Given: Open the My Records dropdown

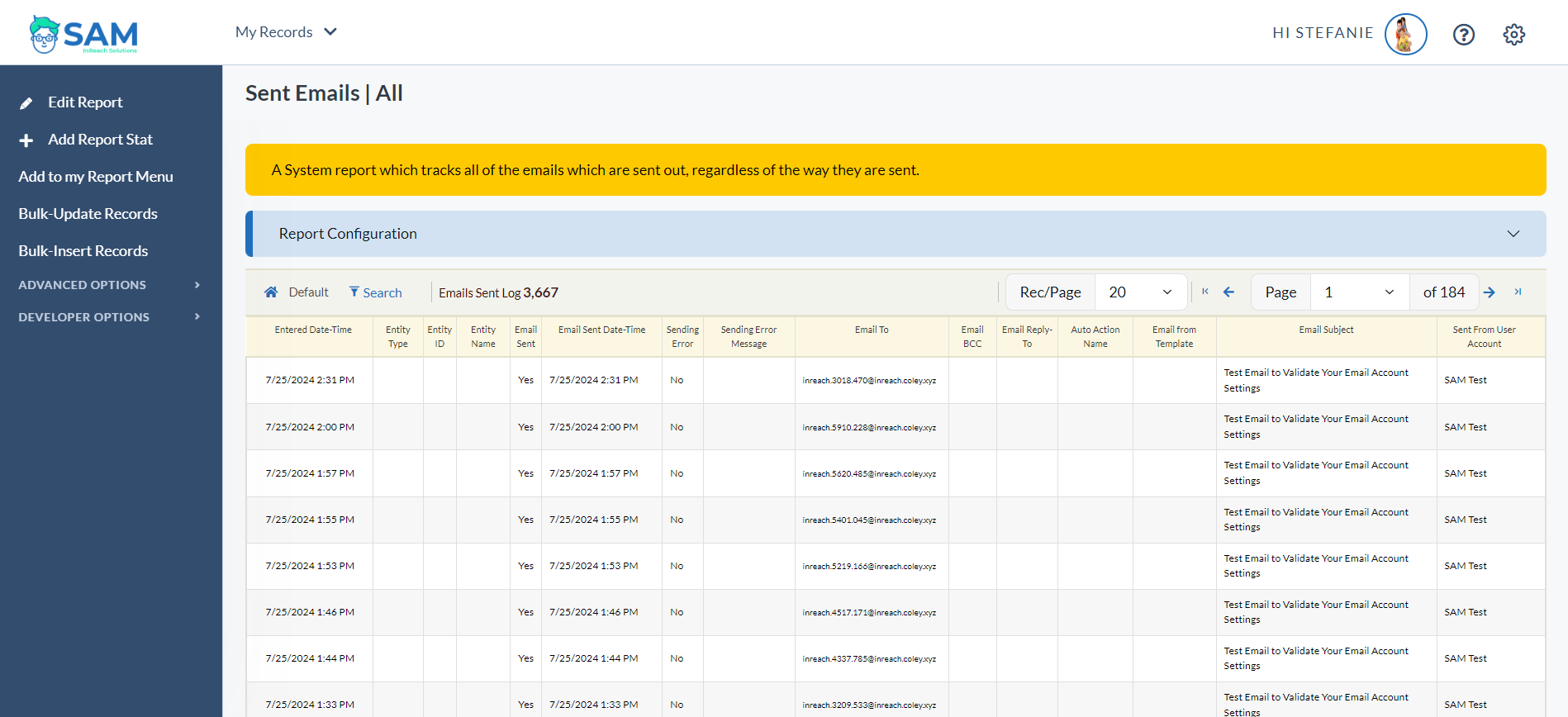Looking at the screenshot, I should tap(286, 32).
